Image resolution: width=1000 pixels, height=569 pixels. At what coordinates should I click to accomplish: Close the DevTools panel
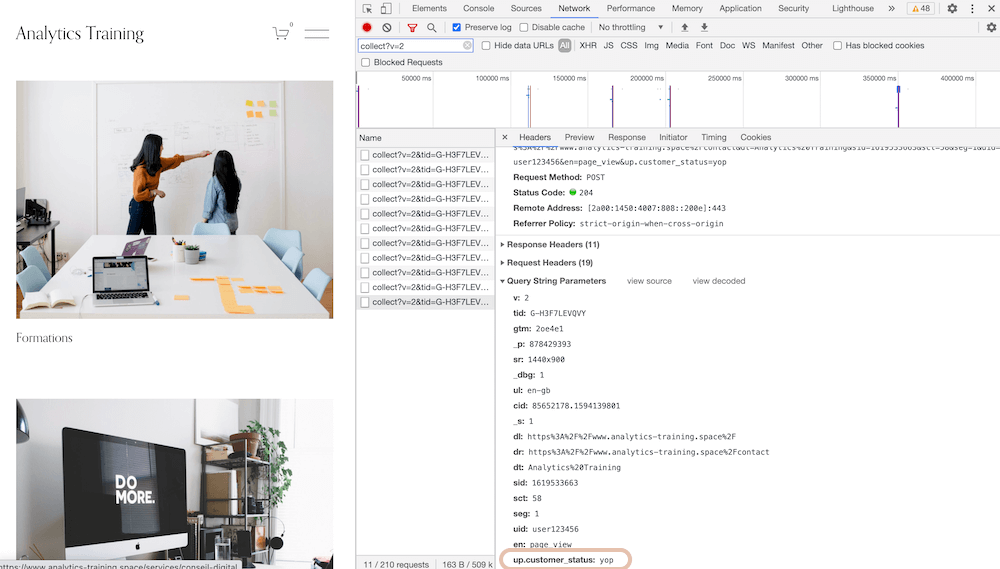[991, 8]
